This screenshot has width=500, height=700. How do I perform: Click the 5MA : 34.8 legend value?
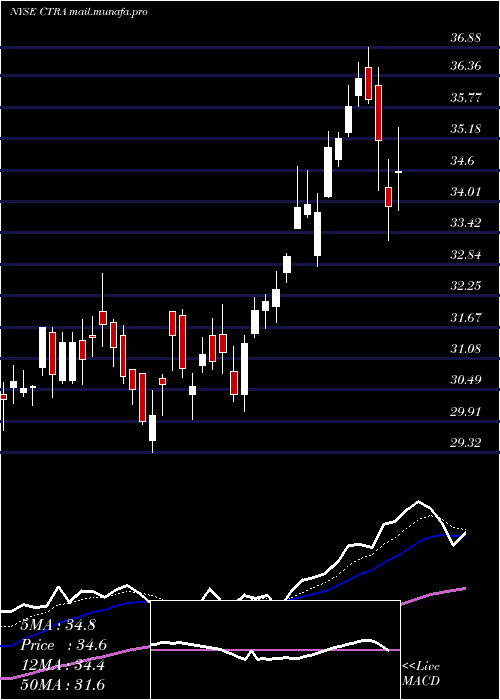[x=58, y=625]
